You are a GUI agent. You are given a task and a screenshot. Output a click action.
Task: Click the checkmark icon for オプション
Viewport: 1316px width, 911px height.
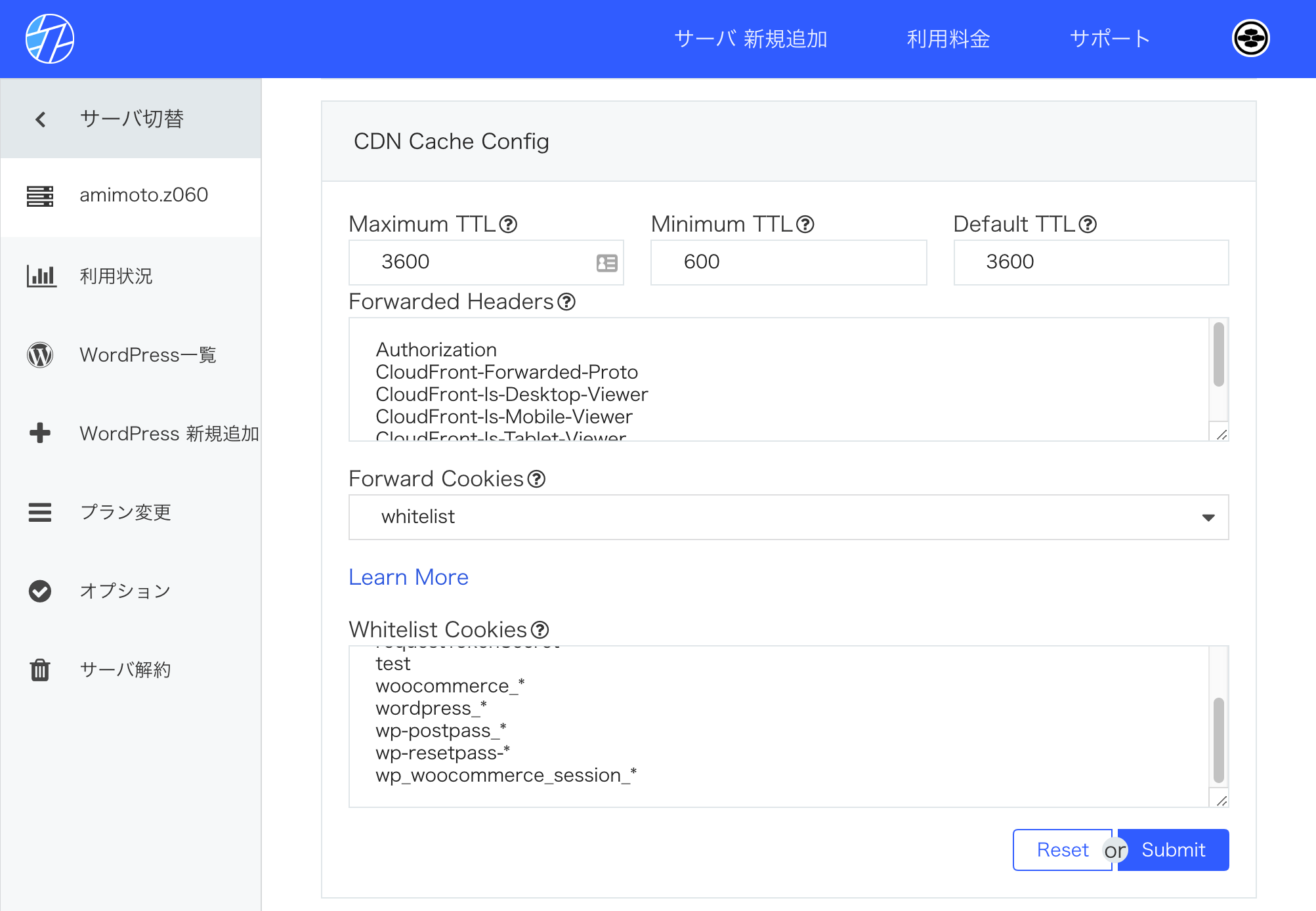pyautogui.click(x=40, y=591)
